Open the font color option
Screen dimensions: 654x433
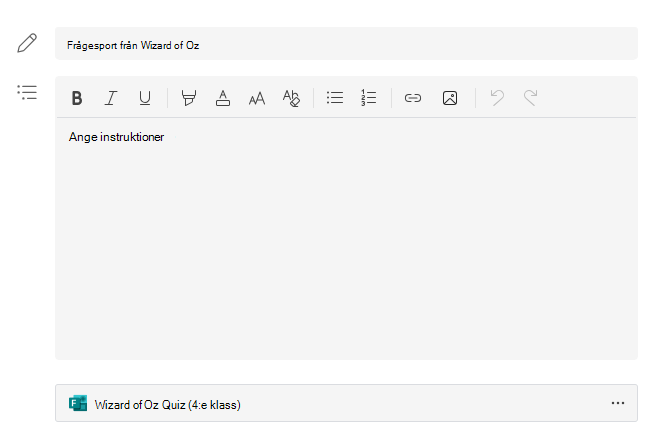pyautogui.click(x=223, y=98)
